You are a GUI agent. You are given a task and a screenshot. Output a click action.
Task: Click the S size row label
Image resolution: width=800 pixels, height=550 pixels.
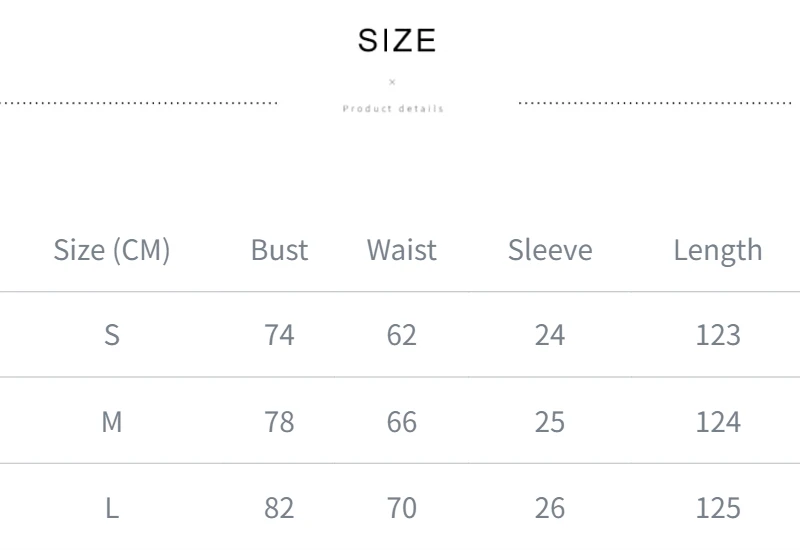tap(112, 335)
